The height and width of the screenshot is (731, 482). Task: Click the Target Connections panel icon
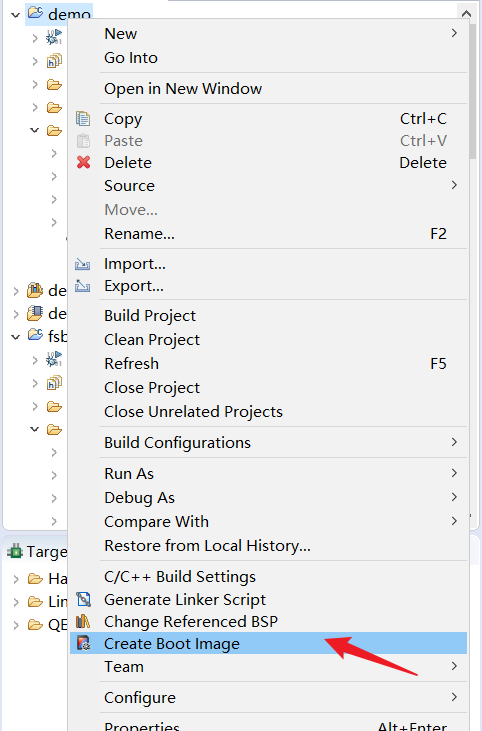pyautogui.click(x=15, y=551)
